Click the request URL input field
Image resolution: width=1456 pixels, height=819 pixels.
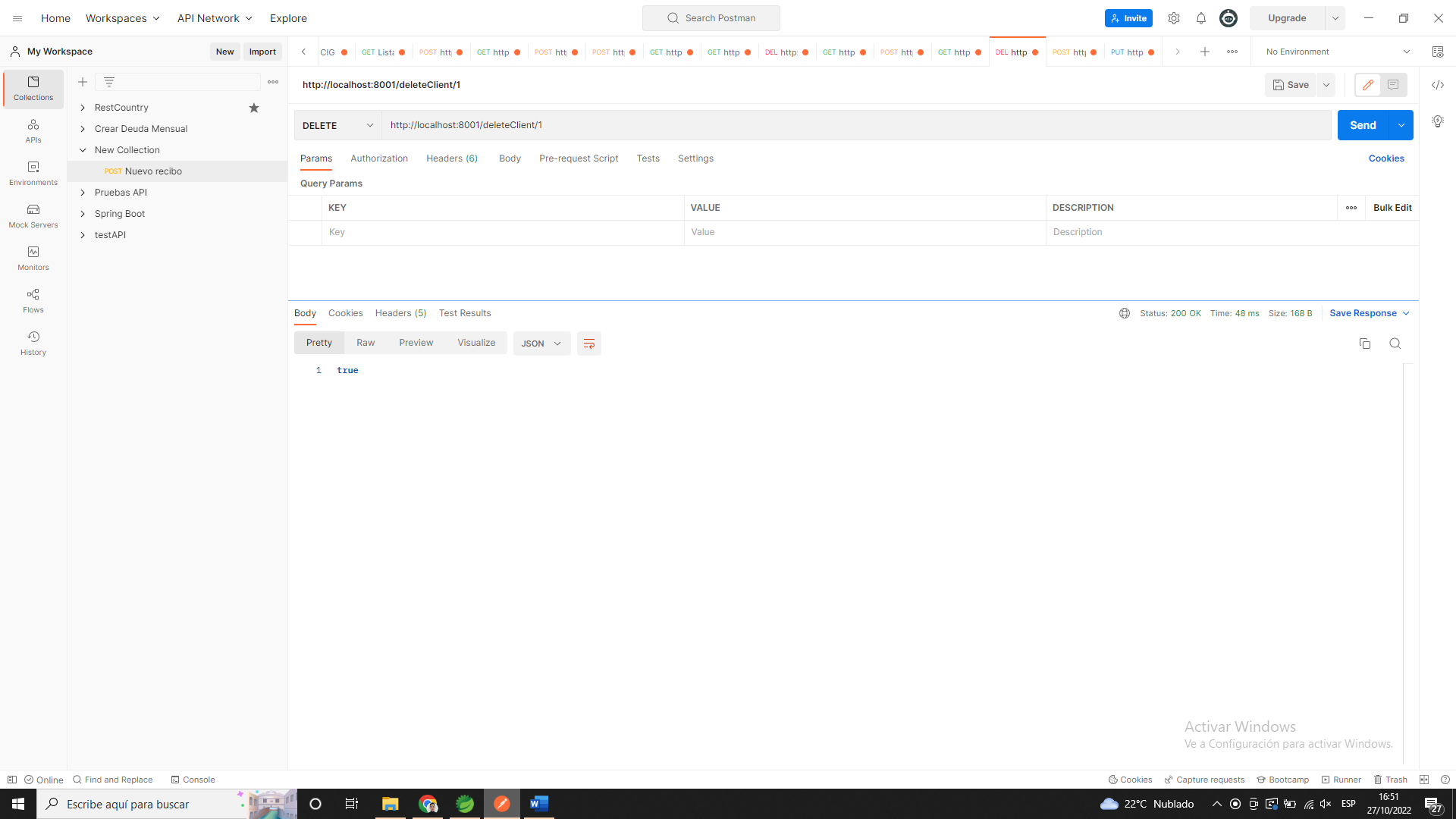[758, 125]
